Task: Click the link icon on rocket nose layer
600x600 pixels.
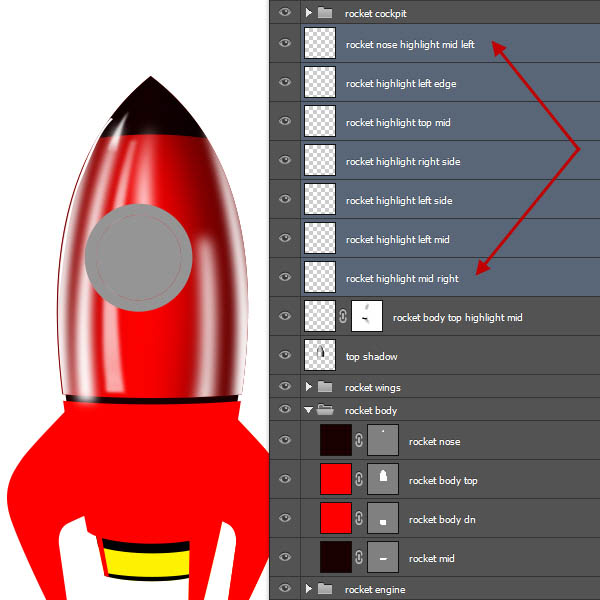Action: [x=359, y=440]
